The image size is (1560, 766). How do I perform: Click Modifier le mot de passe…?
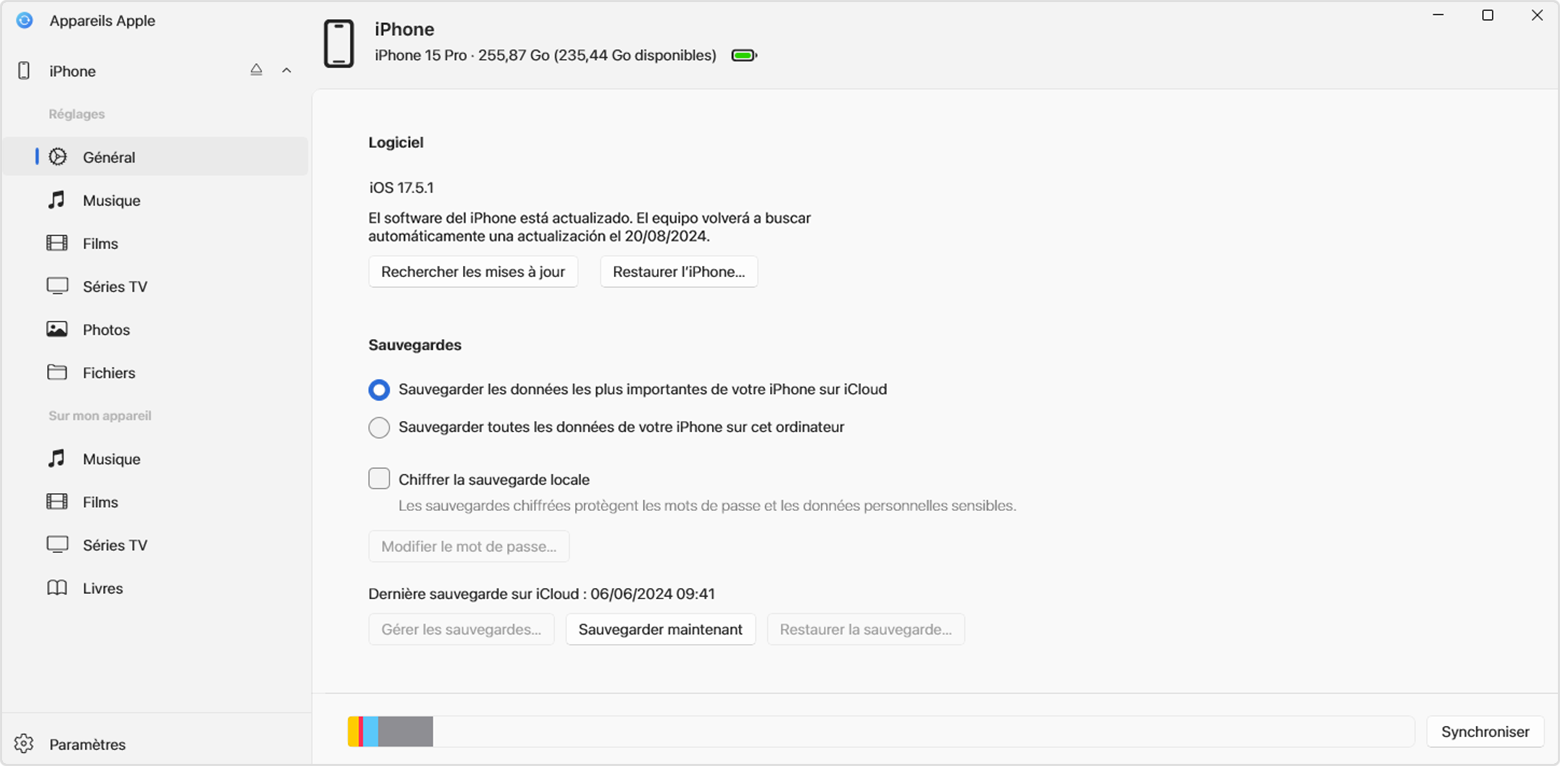point(469,547)
